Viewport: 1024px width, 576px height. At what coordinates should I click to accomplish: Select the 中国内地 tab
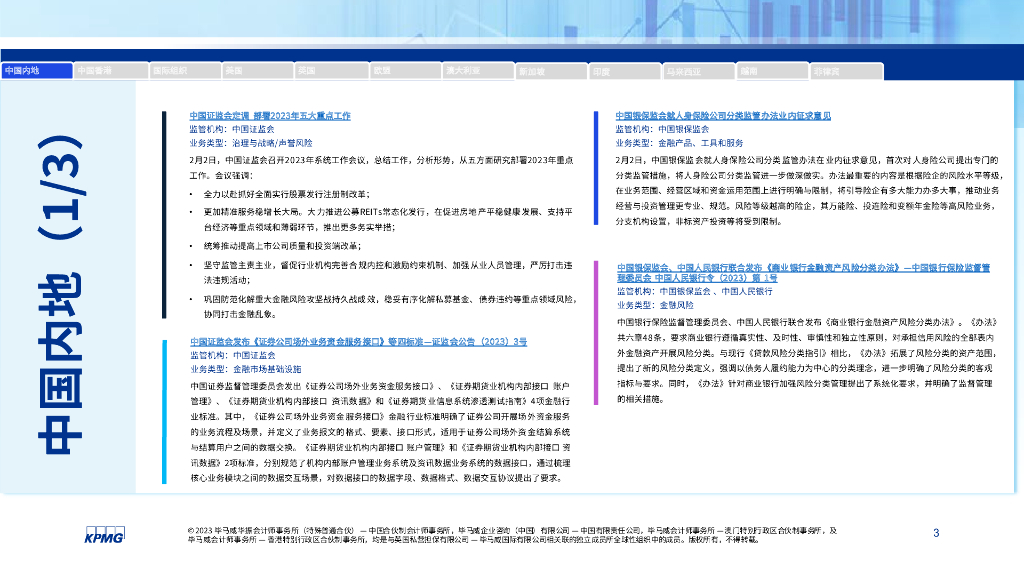37,71
